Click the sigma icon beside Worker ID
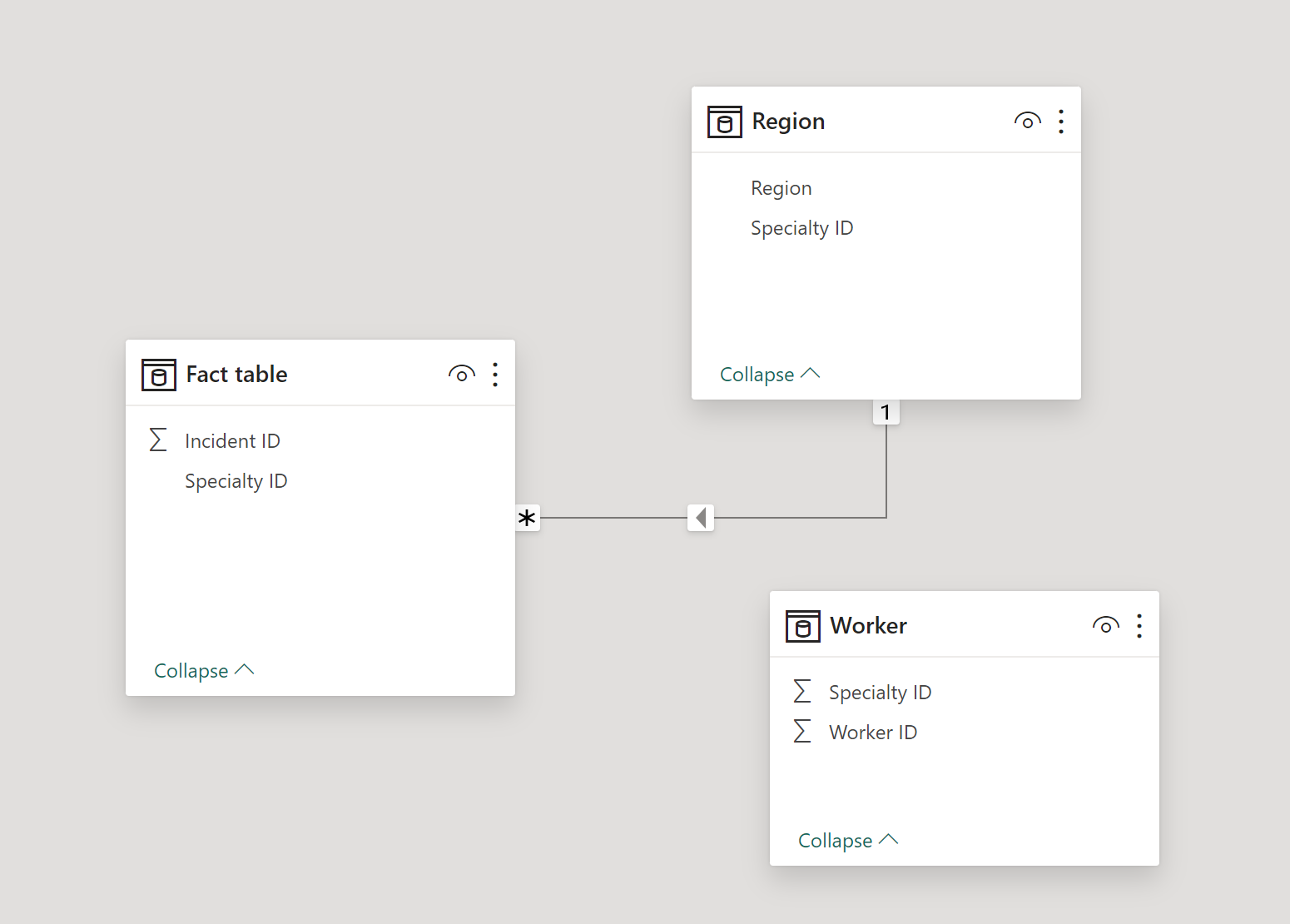This screenshot has height=924, width=1290. [x=801, y=731]
